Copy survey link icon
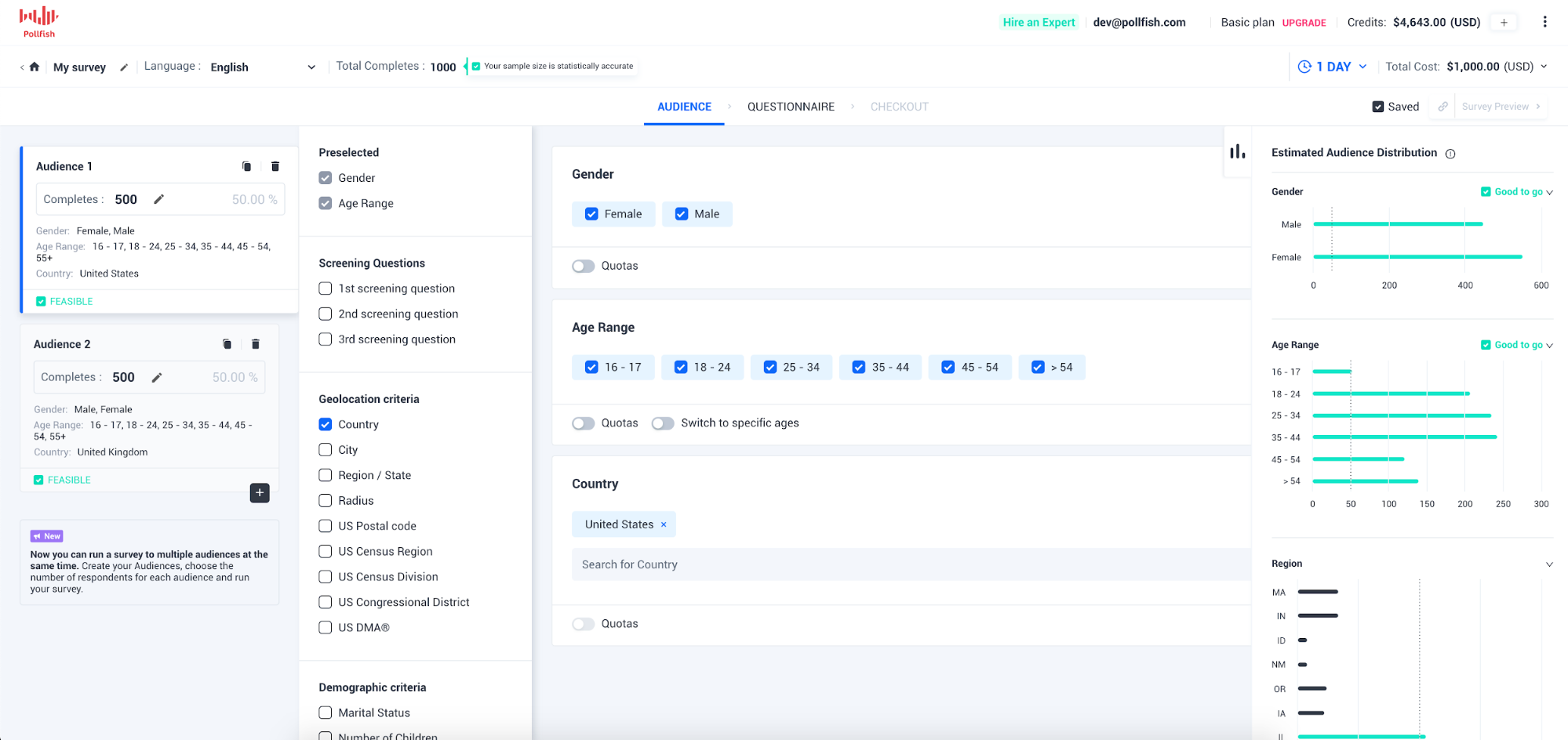Image resolution: width=1568 pixels, height=740 pixels. (1442, 107)
